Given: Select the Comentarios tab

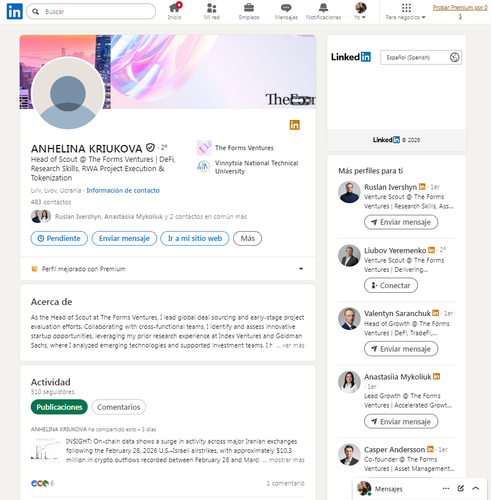Looking at the screenshot, I should point(119,407).
